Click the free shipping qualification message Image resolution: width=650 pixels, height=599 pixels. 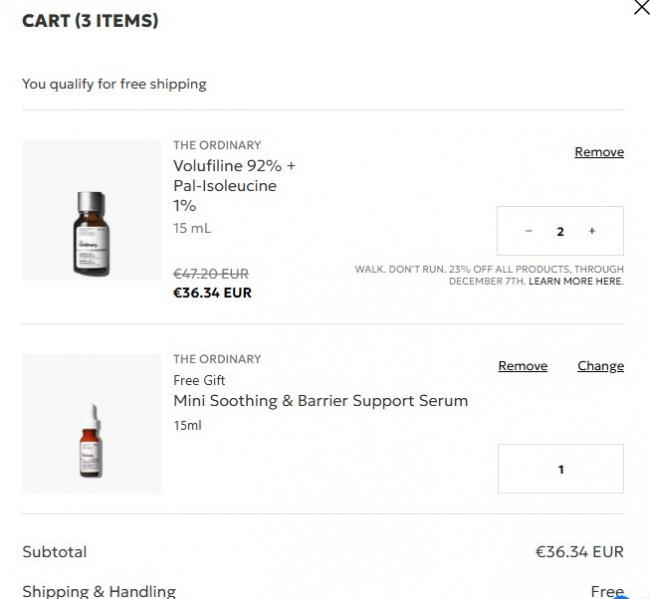tap(114, 84)
